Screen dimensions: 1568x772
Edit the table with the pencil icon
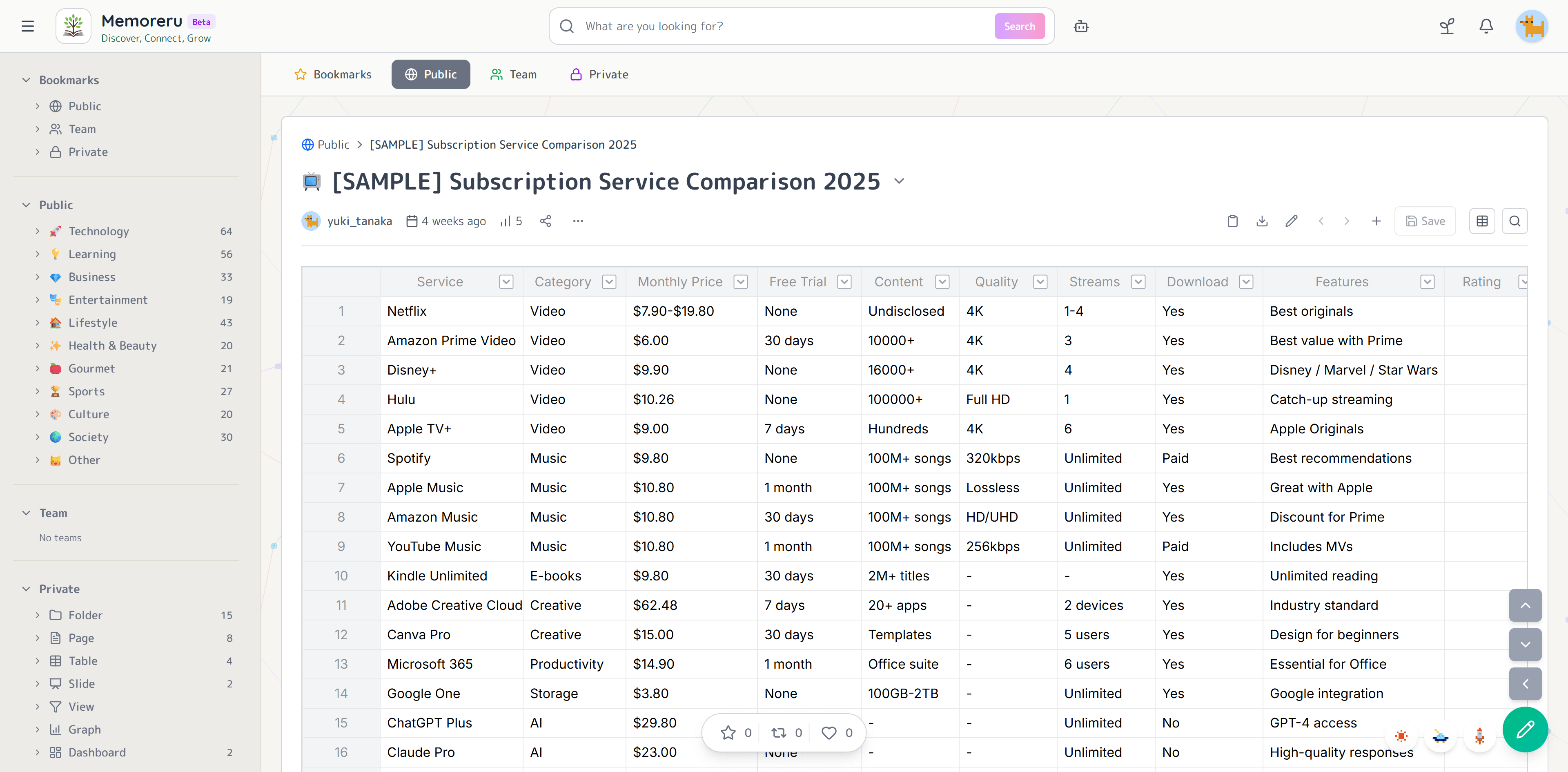point(1292,221)
